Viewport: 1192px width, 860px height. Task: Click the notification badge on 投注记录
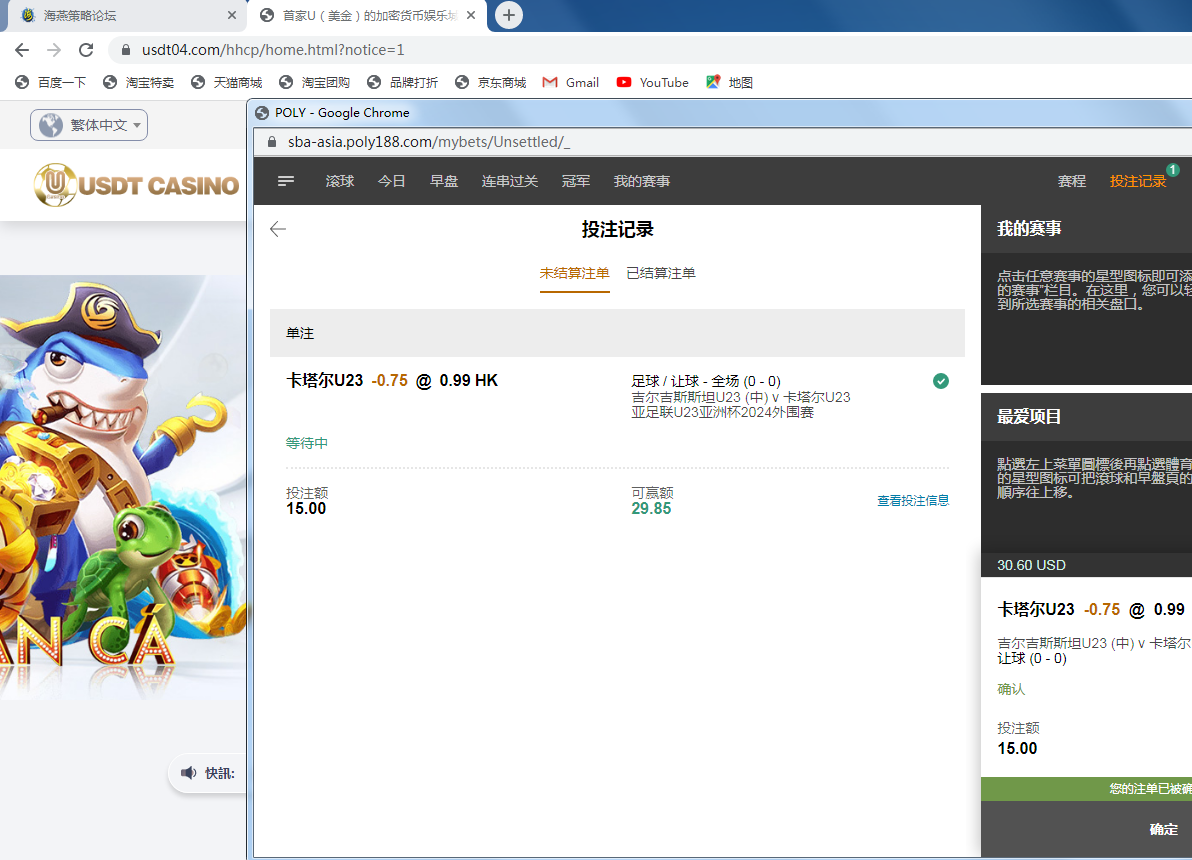(1173, 170)
